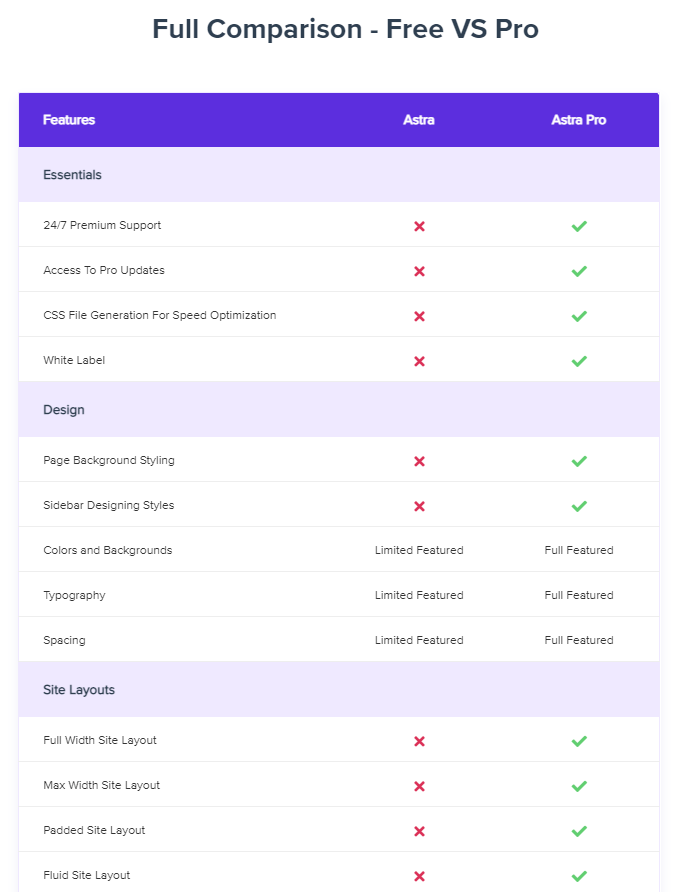Click green check for Access To Pro Updates
Viewport: 680px width, 892px height.
579,271
